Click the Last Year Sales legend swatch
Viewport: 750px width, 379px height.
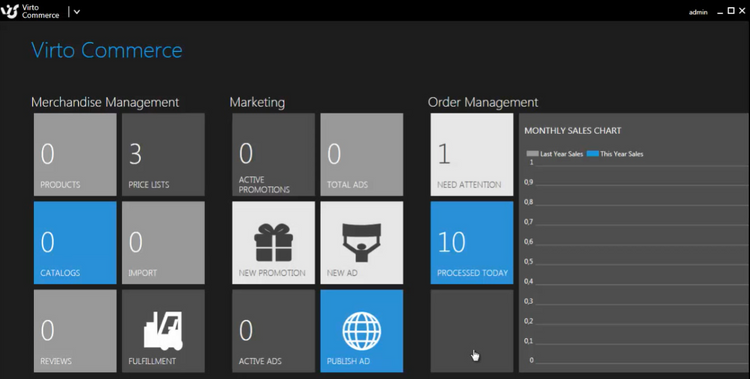(532, 154)
